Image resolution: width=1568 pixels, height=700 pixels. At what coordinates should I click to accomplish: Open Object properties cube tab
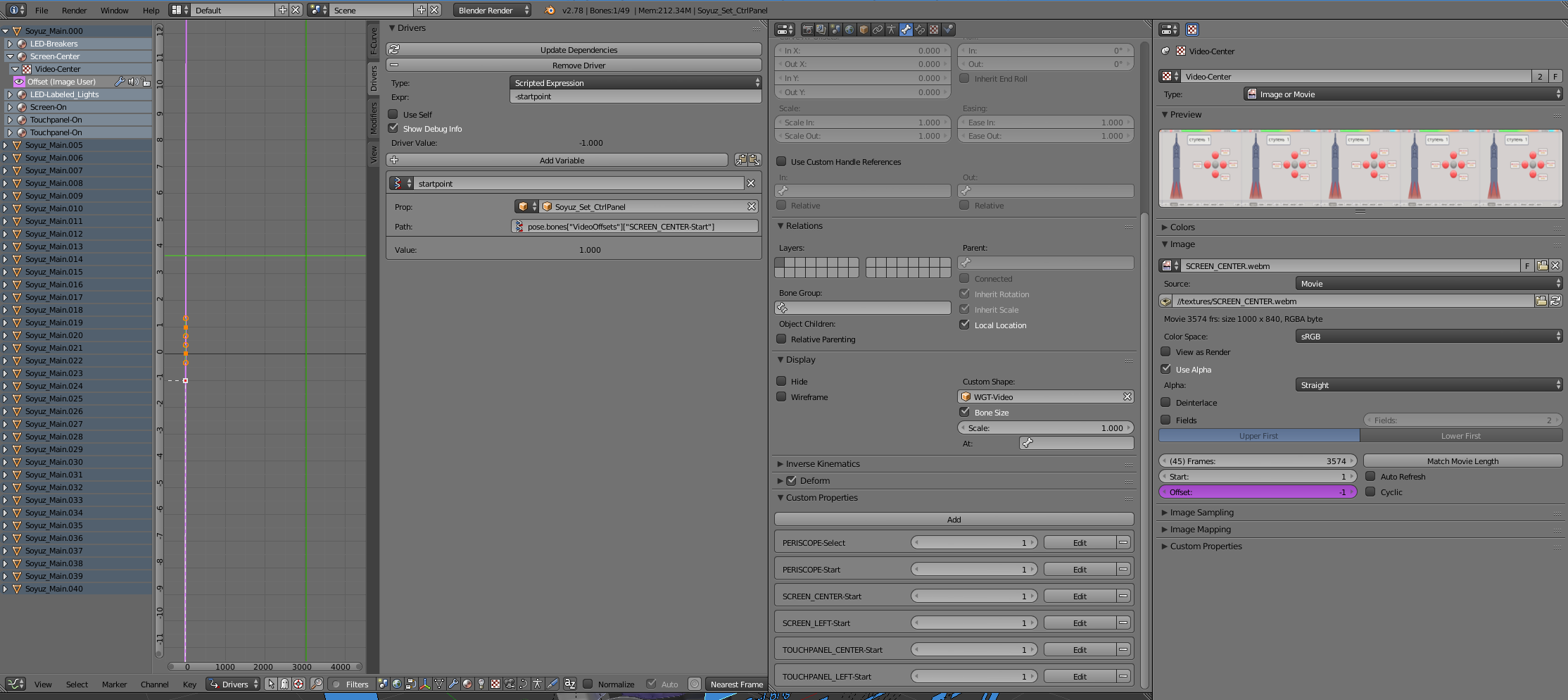(x=864, y=30)
